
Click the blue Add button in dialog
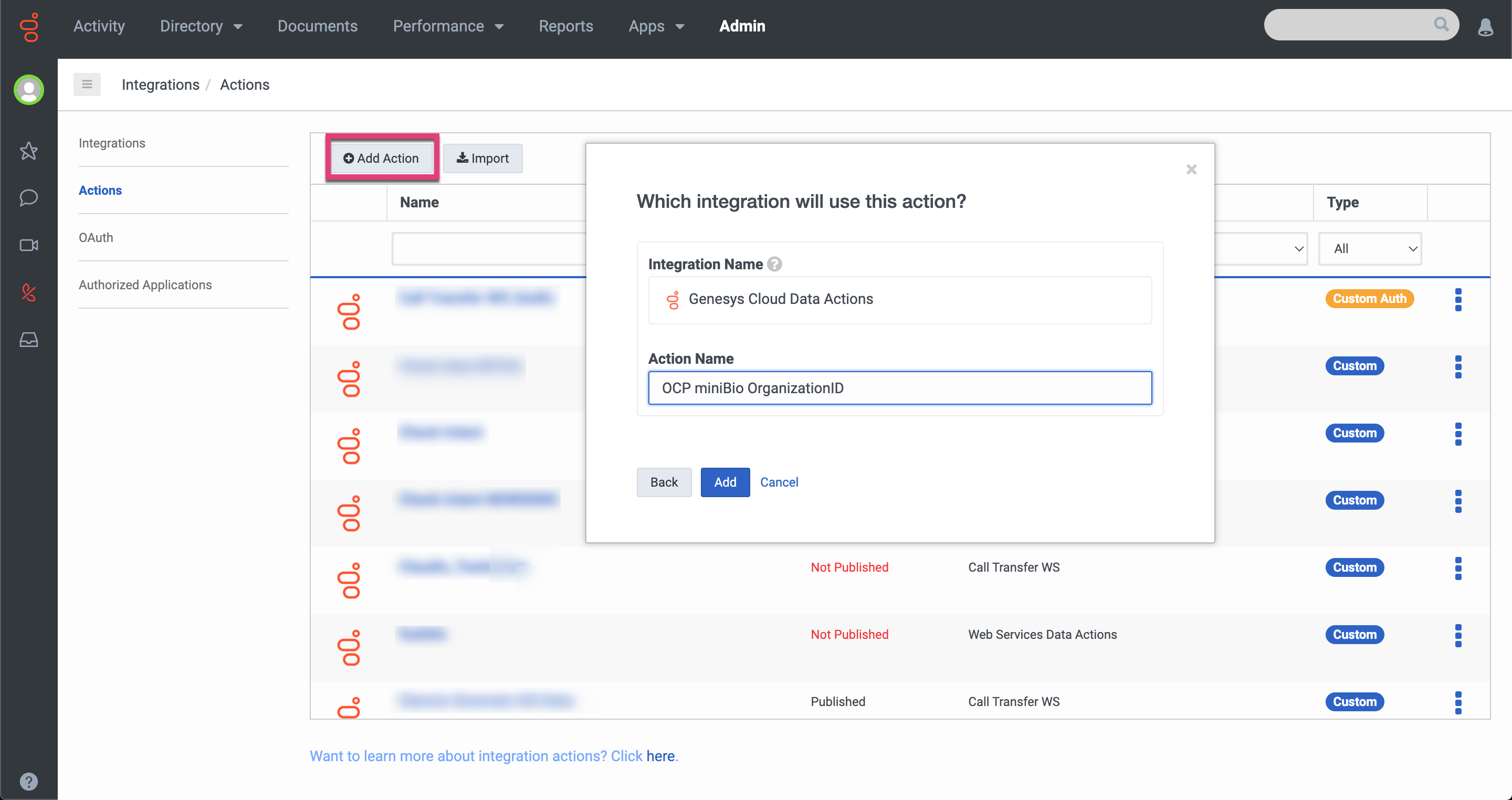pyautogui.click(x=724, y=482)
